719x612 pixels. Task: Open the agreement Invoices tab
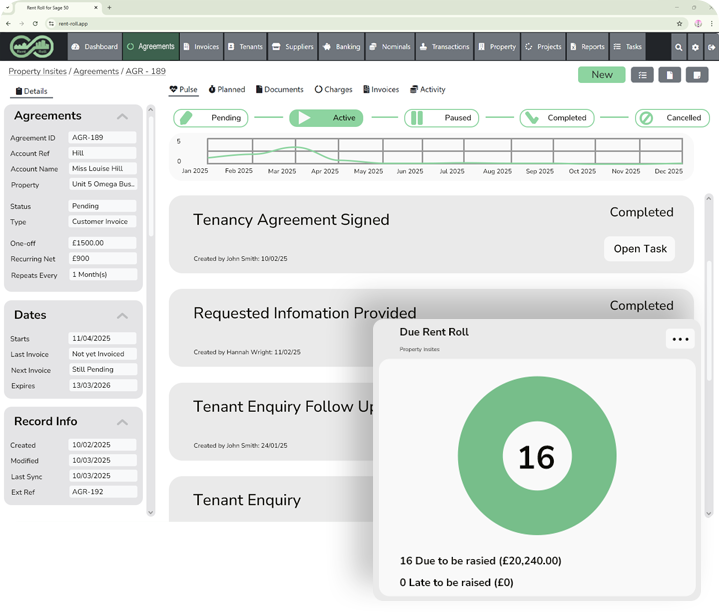[381, 89]
